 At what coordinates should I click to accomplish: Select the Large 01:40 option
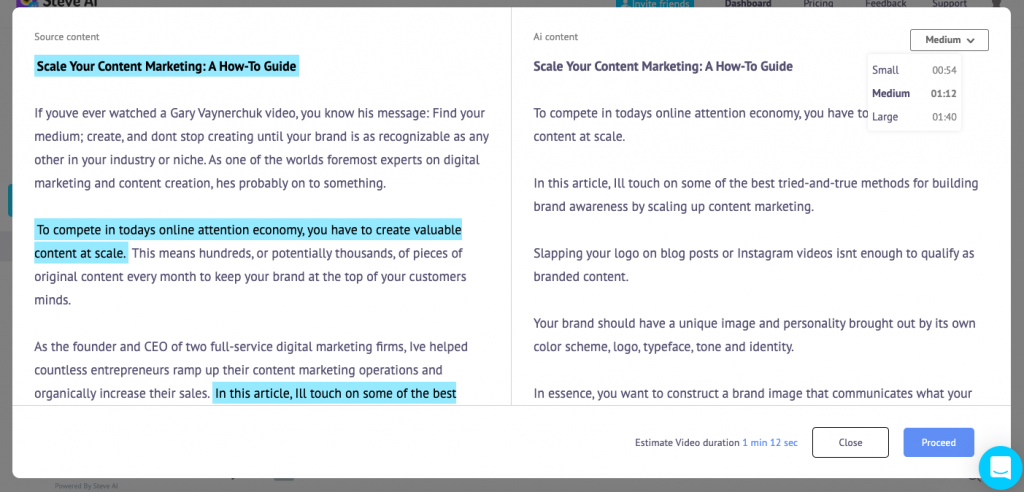(x=914, y=117)
